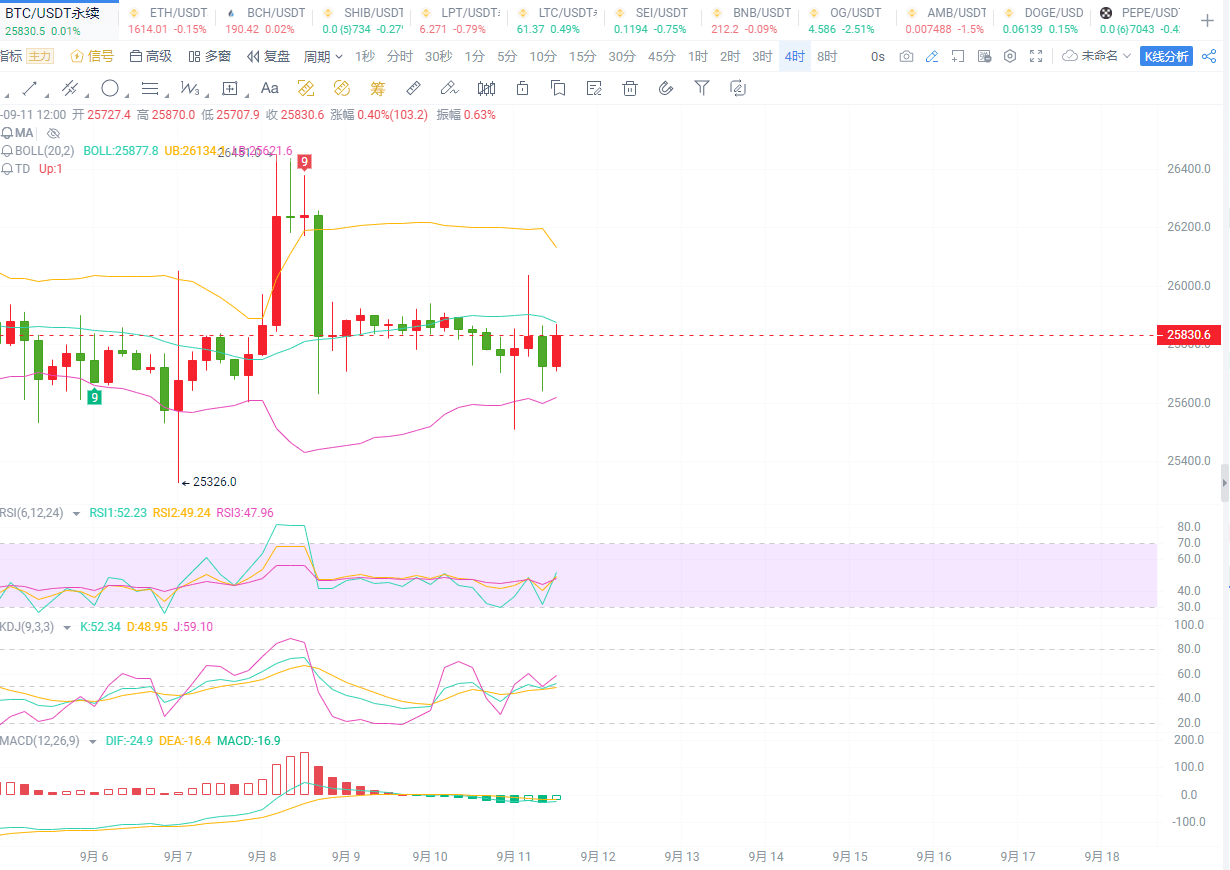Viewport: 1230px width, 870px height.
Task: Click the barrage comment toggle icon
Action: (x=984, y=56)
